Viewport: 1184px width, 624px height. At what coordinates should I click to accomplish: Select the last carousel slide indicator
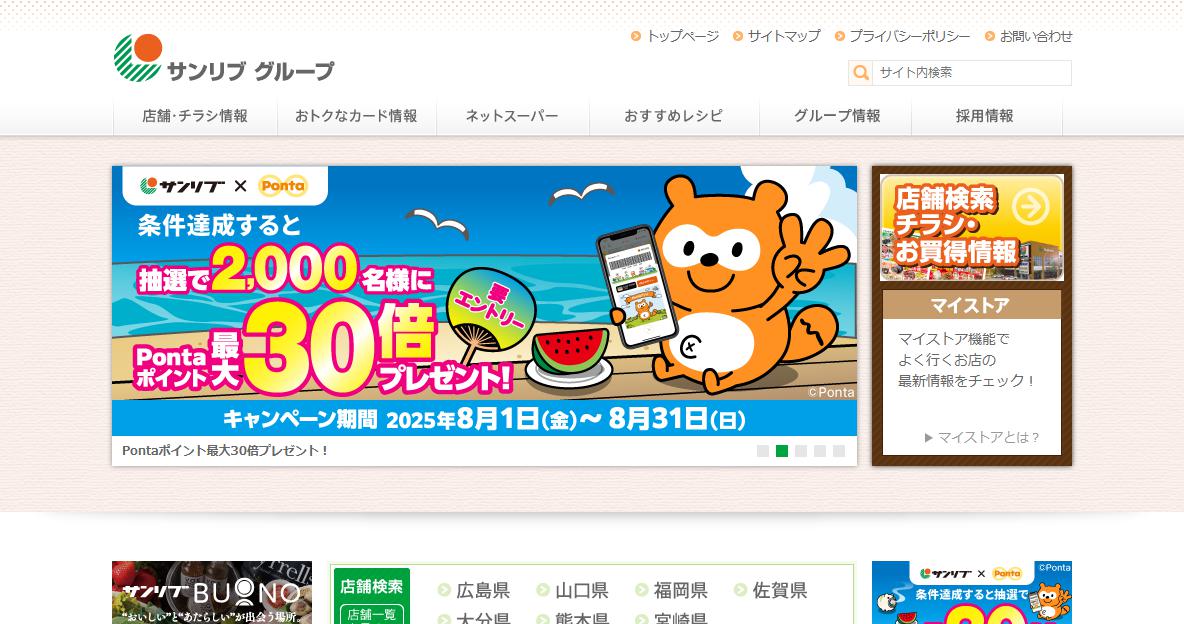(x=839, y=451)
